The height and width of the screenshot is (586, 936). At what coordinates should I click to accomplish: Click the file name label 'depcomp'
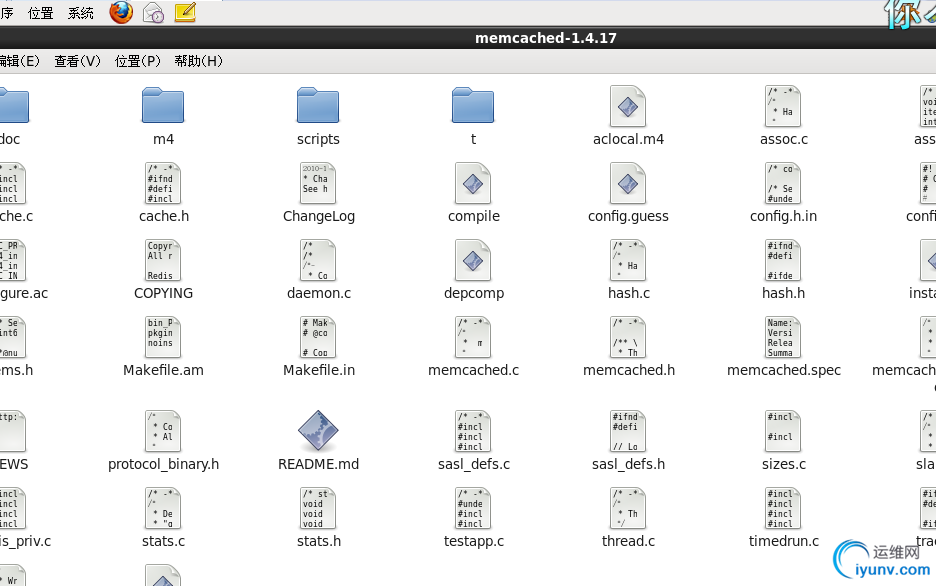[x=474, y=293]
